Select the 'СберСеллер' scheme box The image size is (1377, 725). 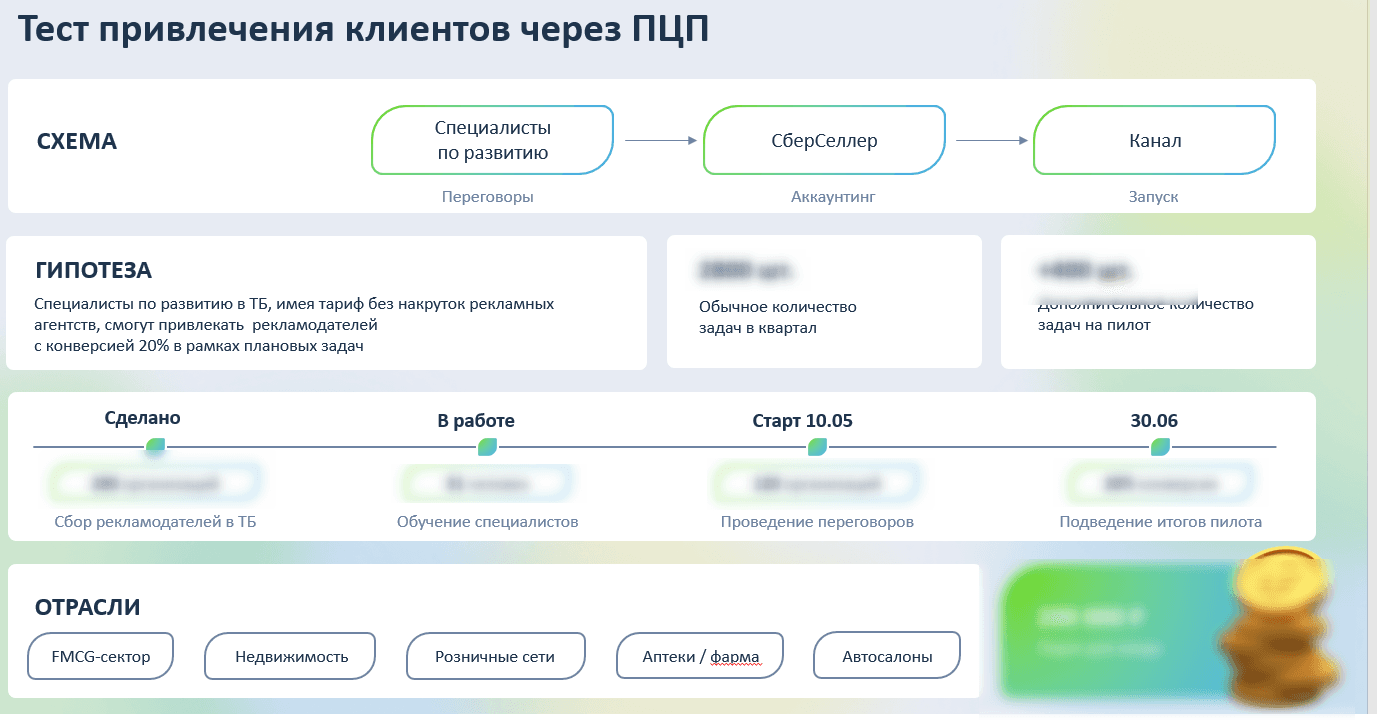(x=824, y=141)
